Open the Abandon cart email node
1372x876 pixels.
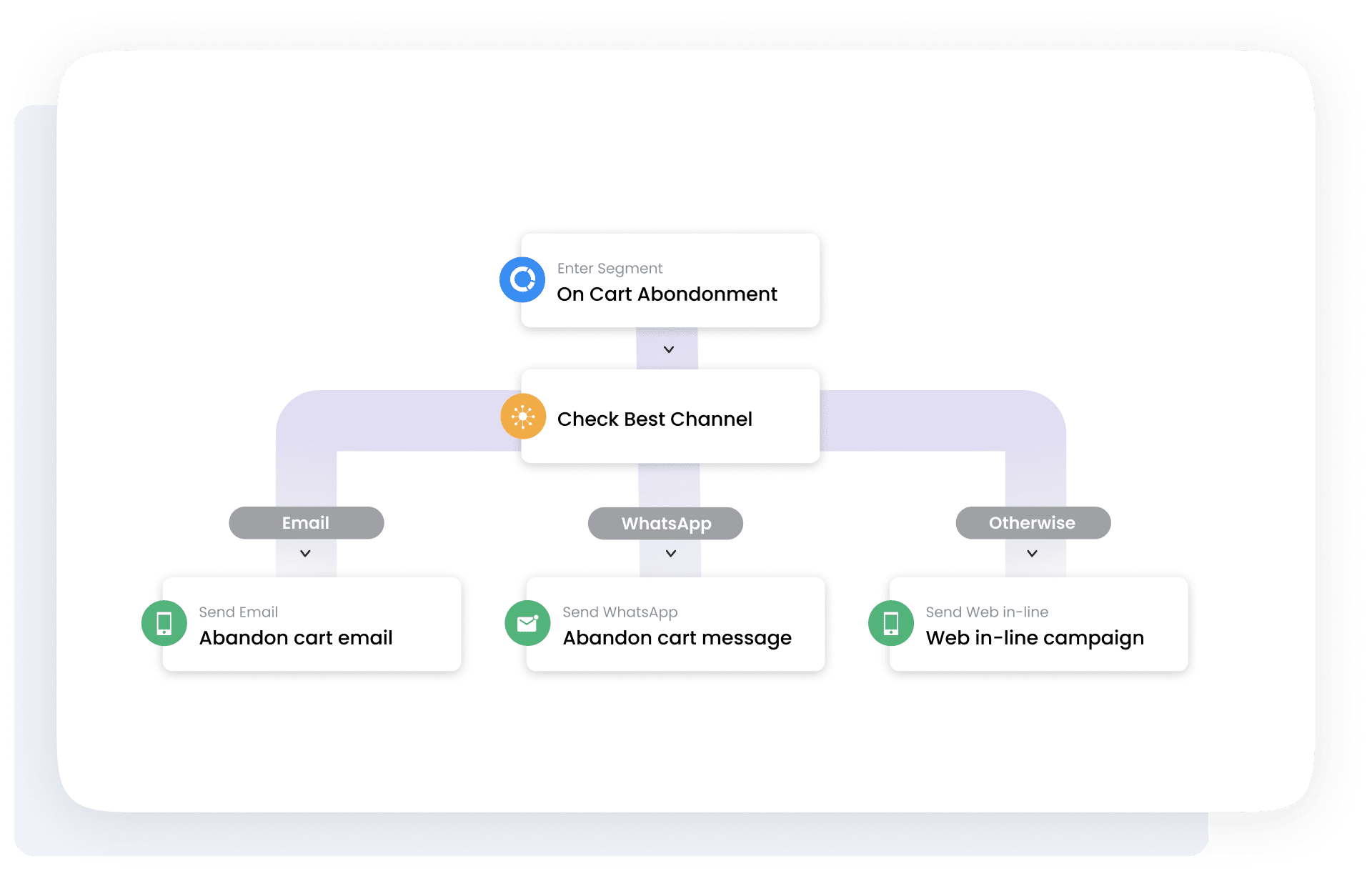[x=312, y=624]
